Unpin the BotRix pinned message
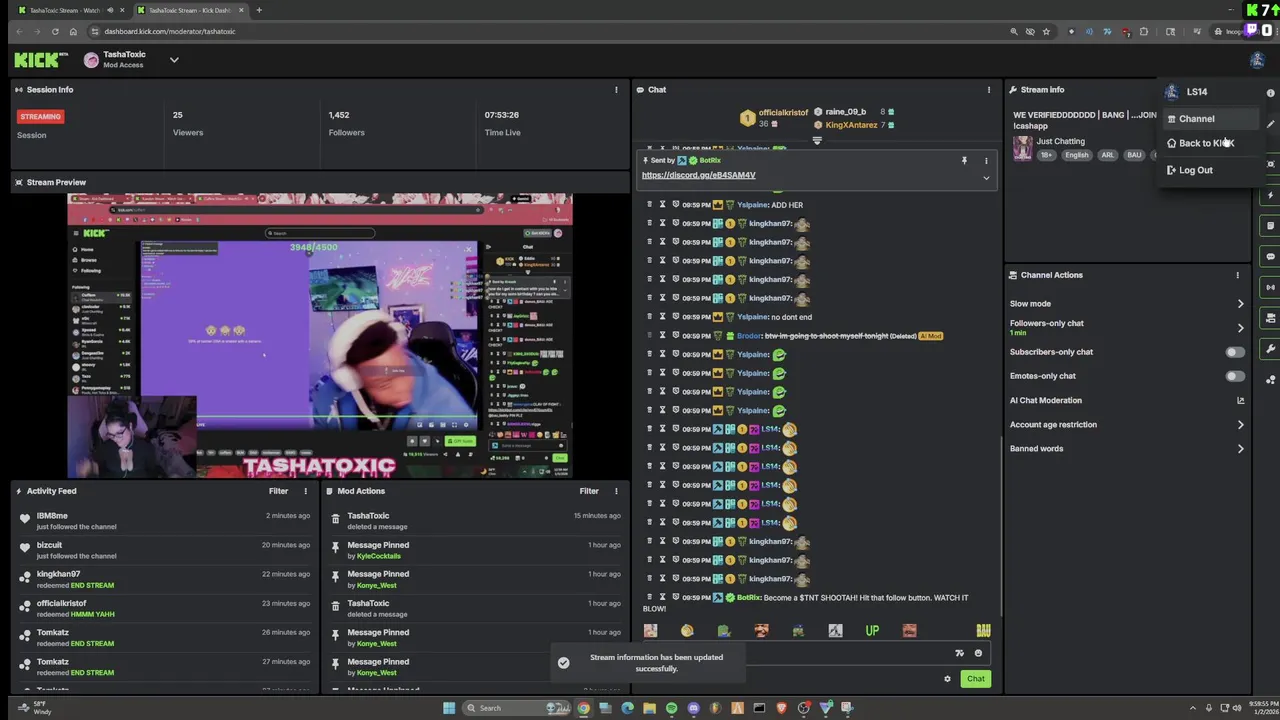The image size is (1280, 720). tap(964, 160)
